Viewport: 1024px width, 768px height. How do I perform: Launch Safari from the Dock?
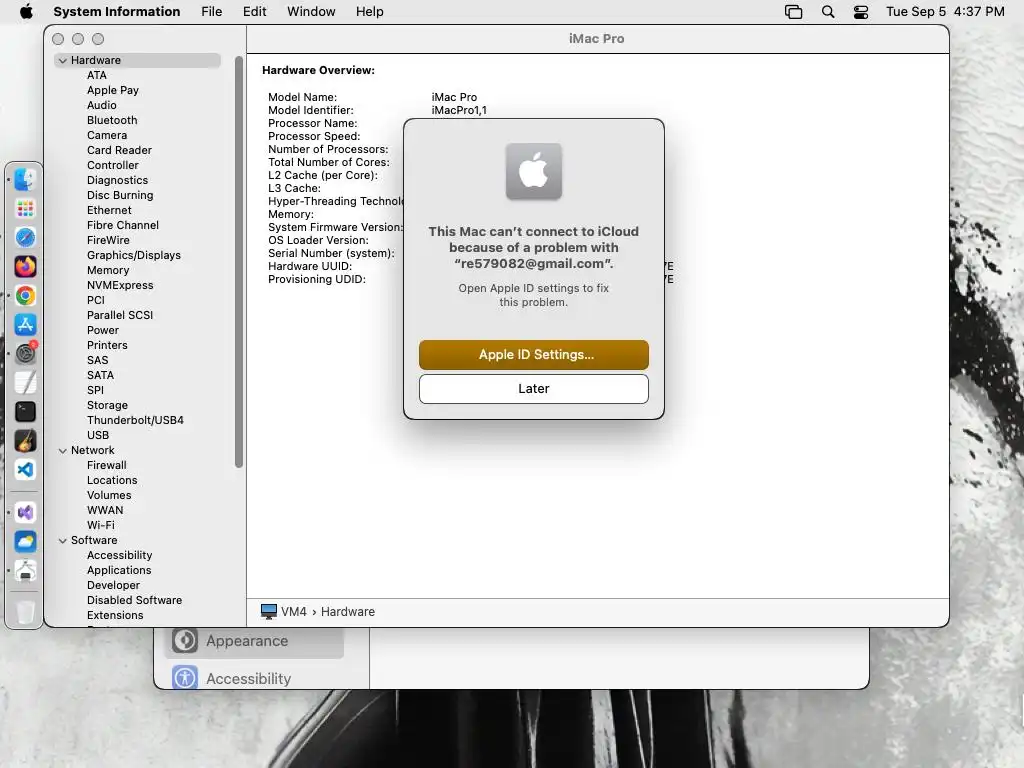tap(25, 238)
